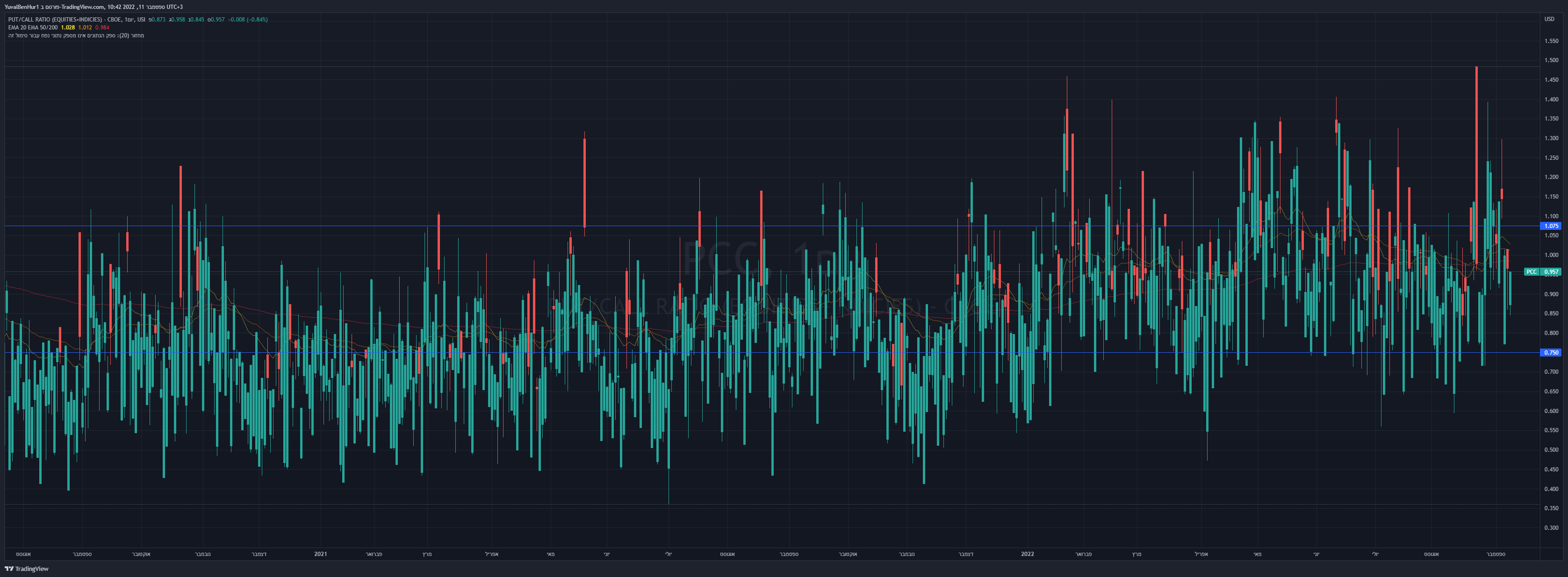Screen dimensions: 1568x577
Task: Click the 0.300 level on price axis
Action: (1551, 528)
